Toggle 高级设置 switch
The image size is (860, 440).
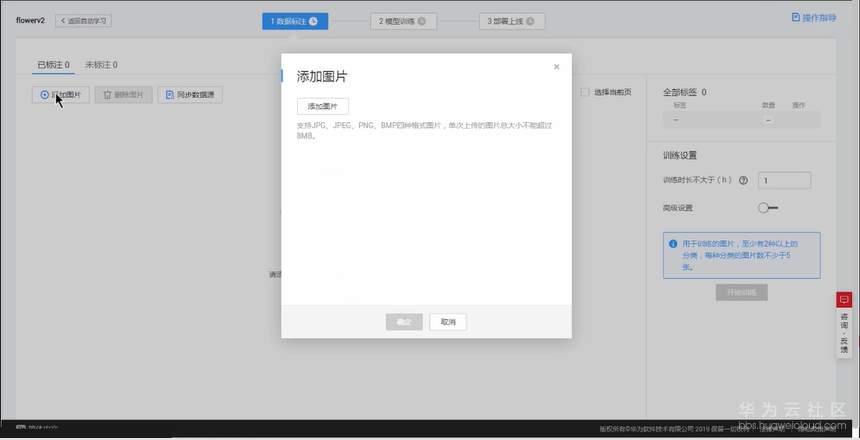tap(767, 208)
